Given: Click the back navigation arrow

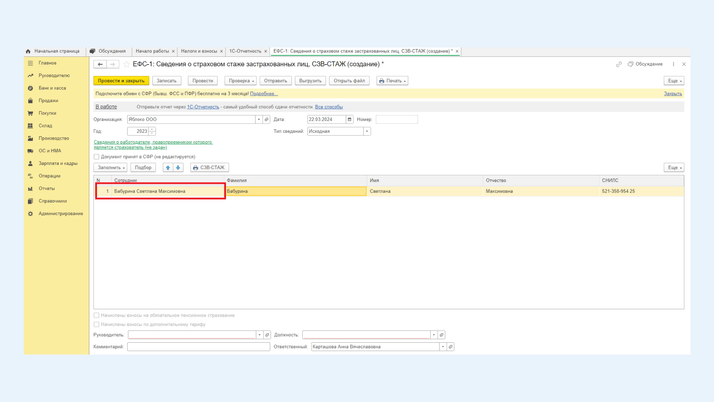Looking at the screenshot, I should (x=99, y=64).
